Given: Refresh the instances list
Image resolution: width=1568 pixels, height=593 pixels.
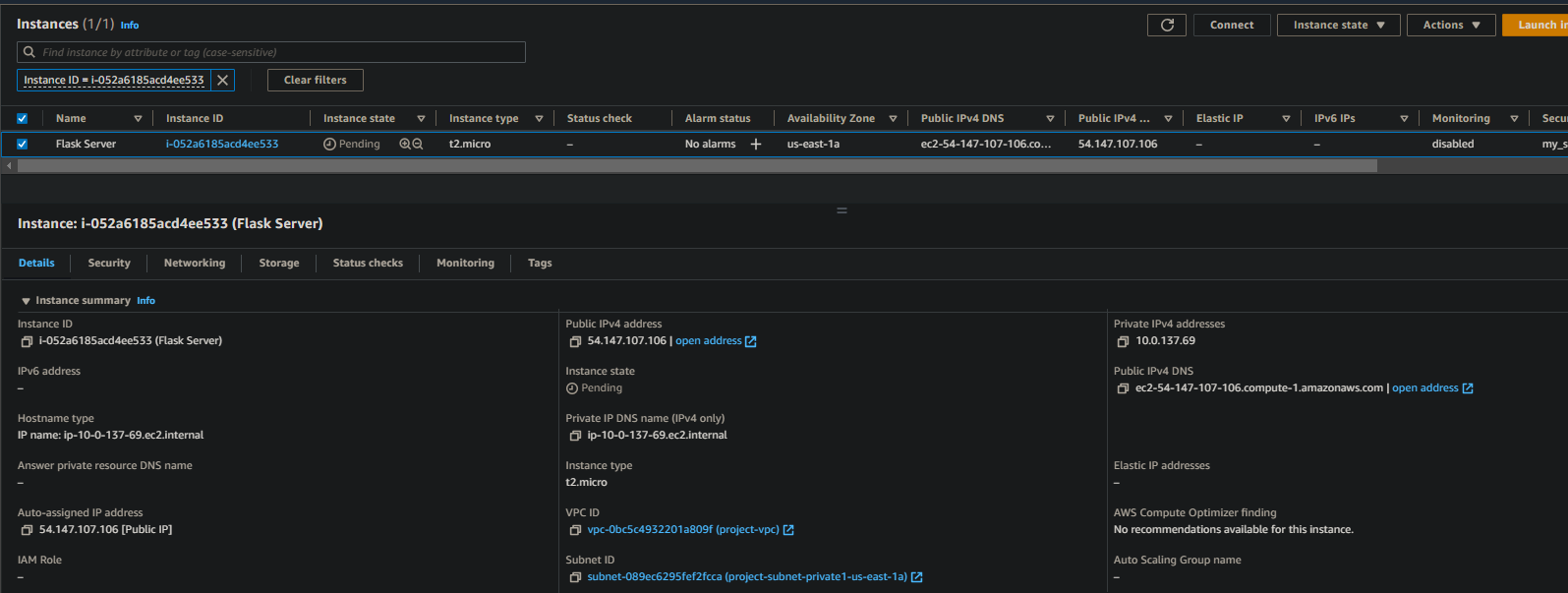Looking at the screenshot, I should point(1167,26).
